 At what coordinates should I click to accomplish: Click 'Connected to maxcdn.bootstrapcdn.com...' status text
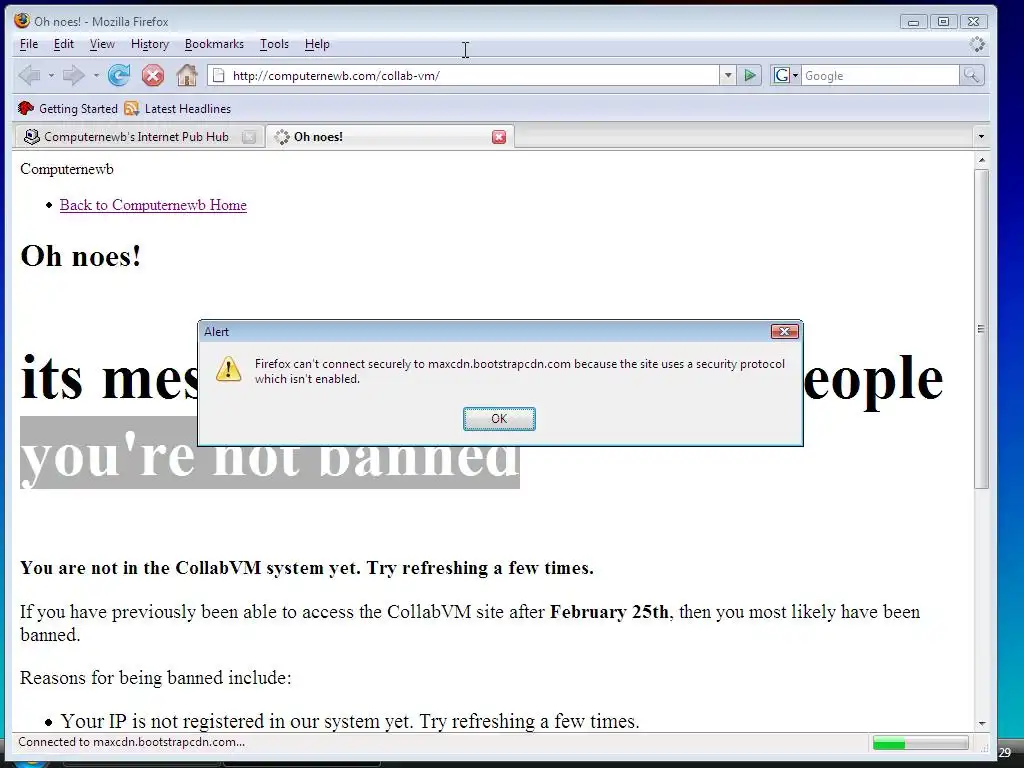(131, 742)
